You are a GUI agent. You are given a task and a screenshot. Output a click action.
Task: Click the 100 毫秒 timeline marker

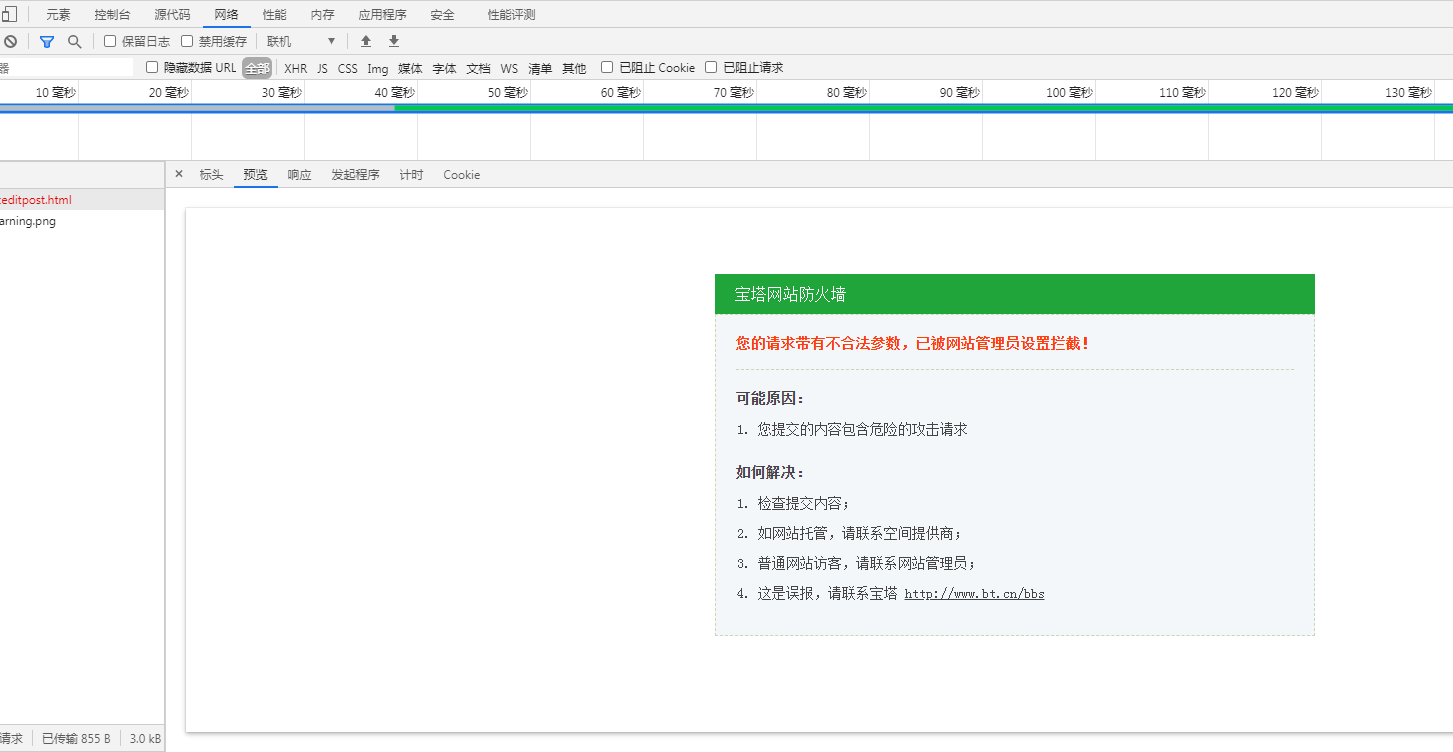tap(1070, 92)
